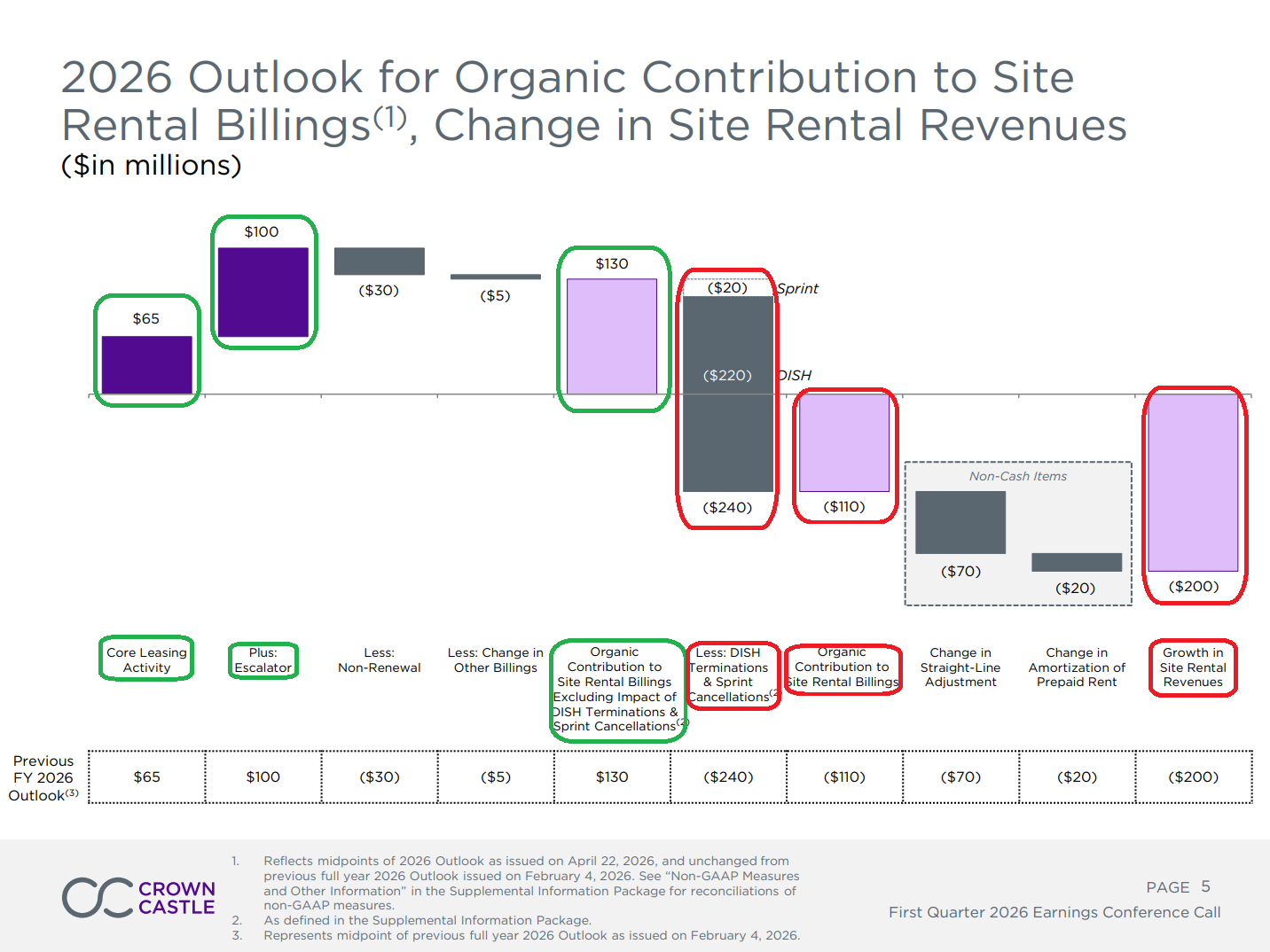This screenshot has height=952, width=1270.
Task: Click the "Core Leasing Activity" label
Action: pos(146,659)
